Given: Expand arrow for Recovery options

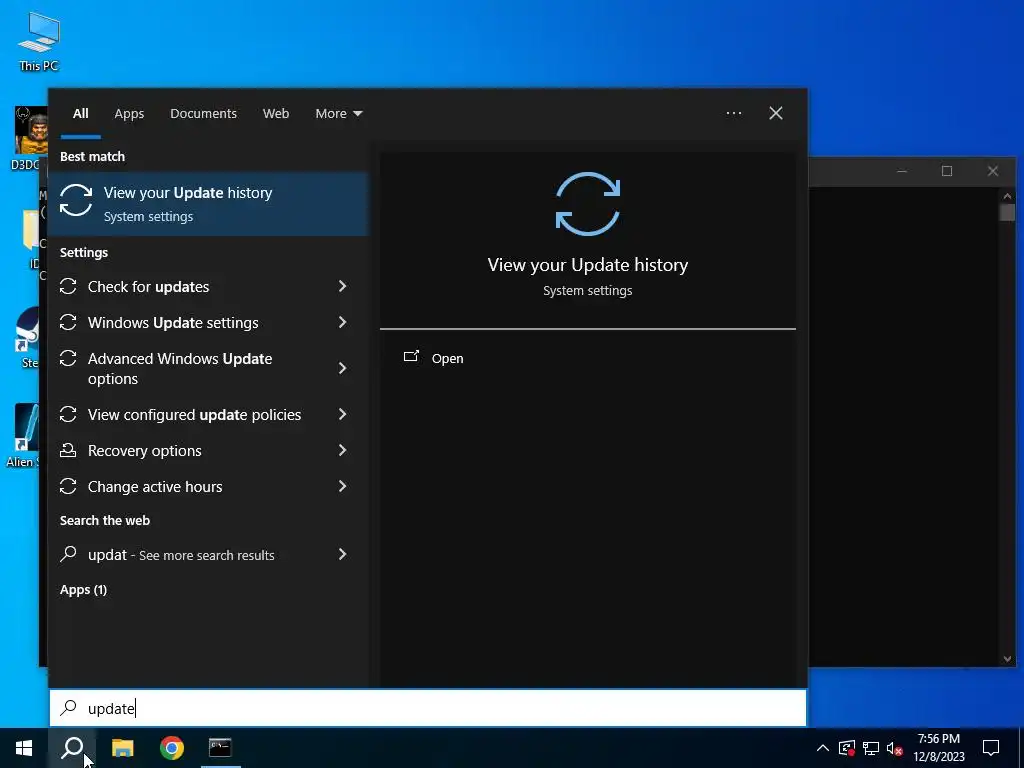Looking at the screenshot, I should [342, 450].
